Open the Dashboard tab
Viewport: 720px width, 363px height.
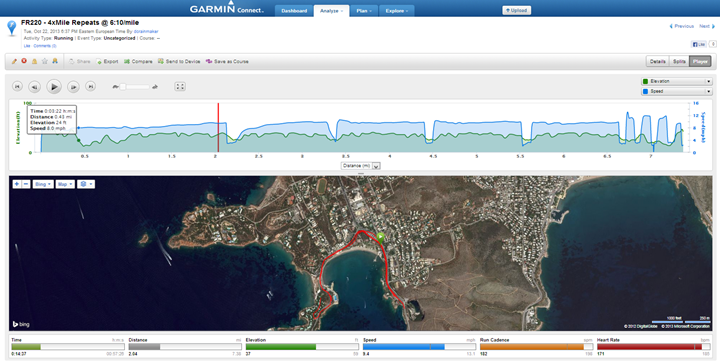294,11
